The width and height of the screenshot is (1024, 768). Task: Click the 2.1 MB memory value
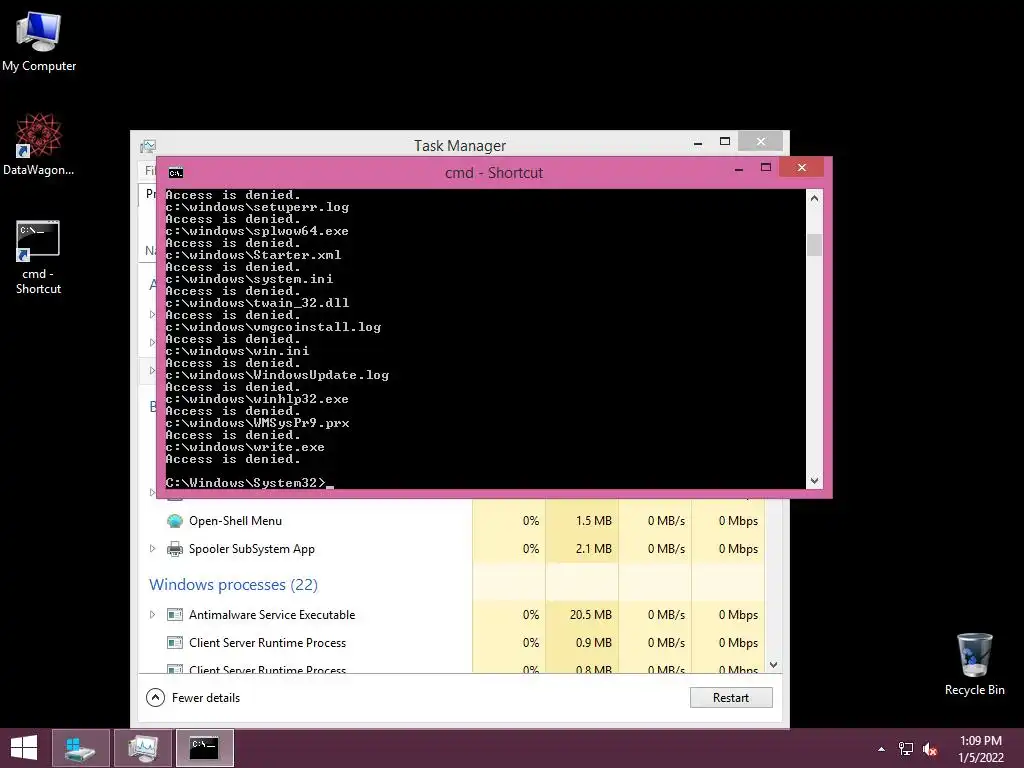pos(593,549)
